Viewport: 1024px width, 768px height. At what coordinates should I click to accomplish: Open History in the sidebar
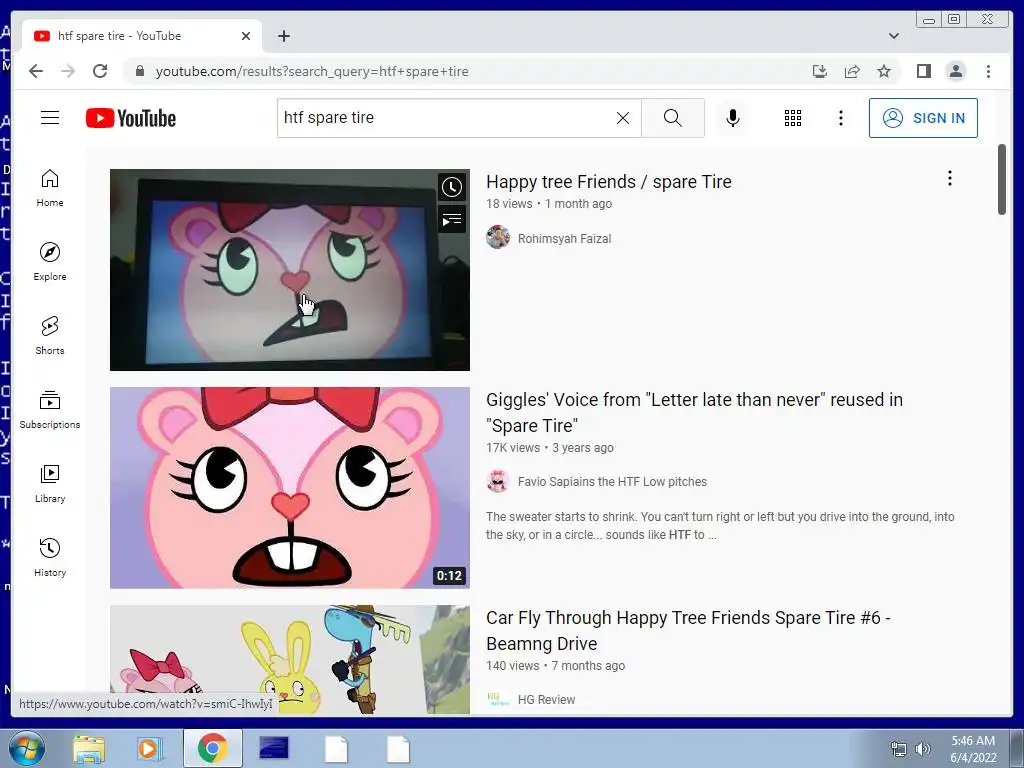coord(50,557)
